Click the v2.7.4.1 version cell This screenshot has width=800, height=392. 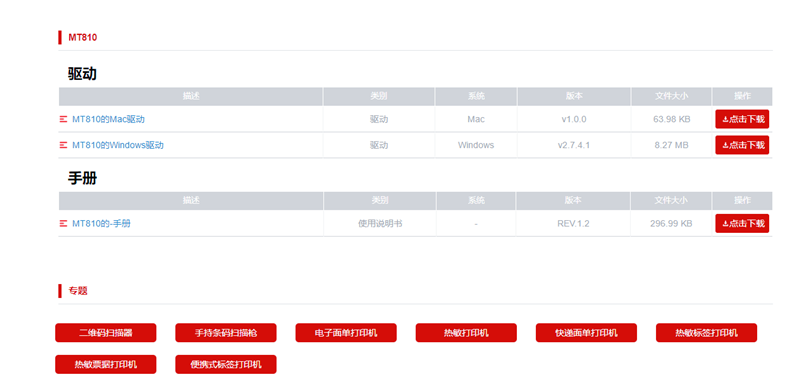(574, 145)
